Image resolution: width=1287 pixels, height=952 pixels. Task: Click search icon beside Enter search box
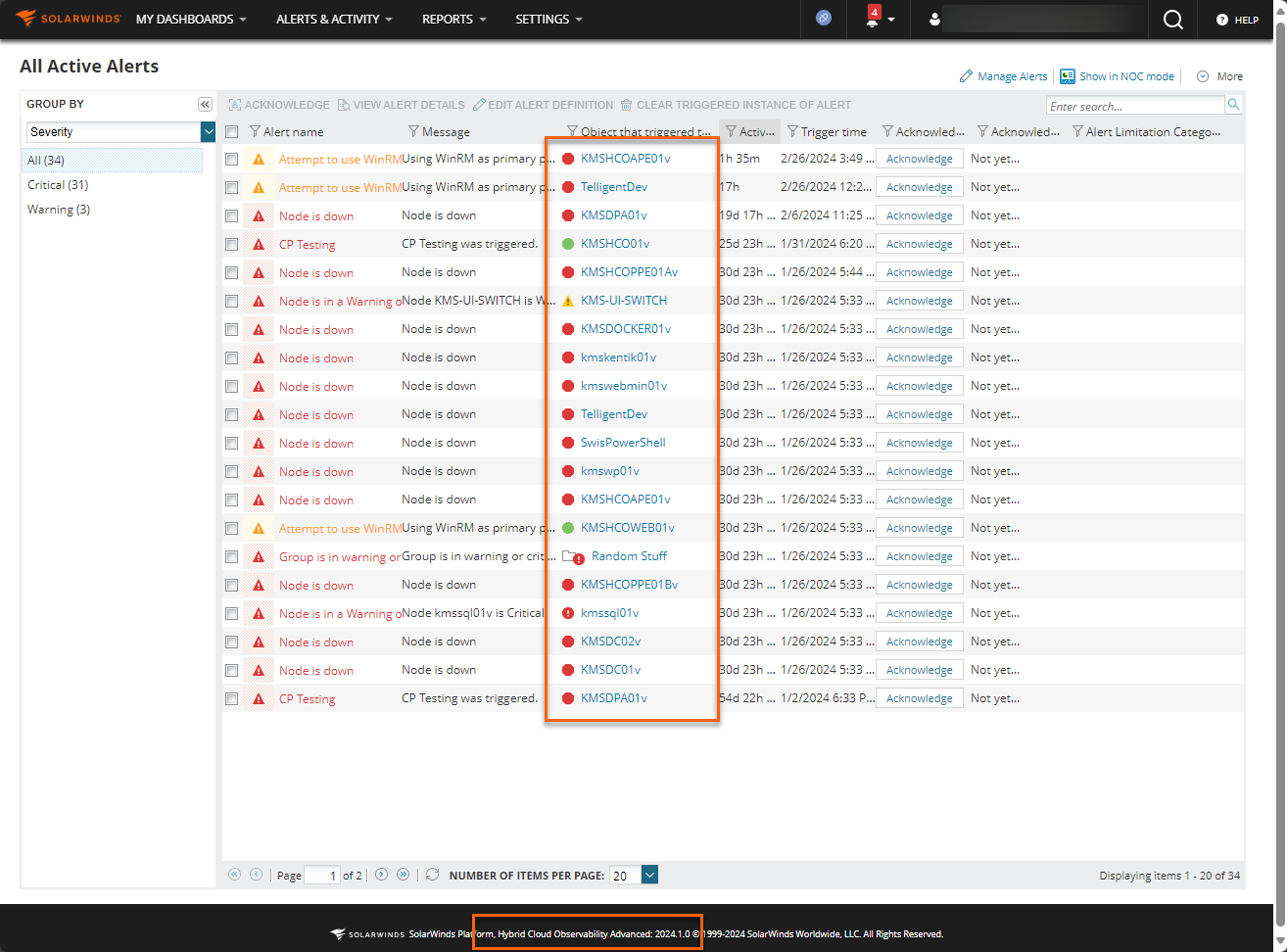pos(1234,105)
